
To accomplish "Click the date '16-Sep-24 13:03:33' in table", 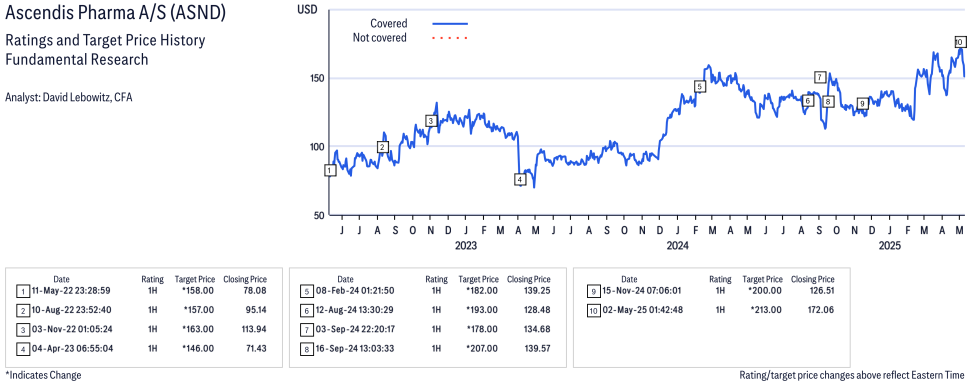I will (356, 348).
